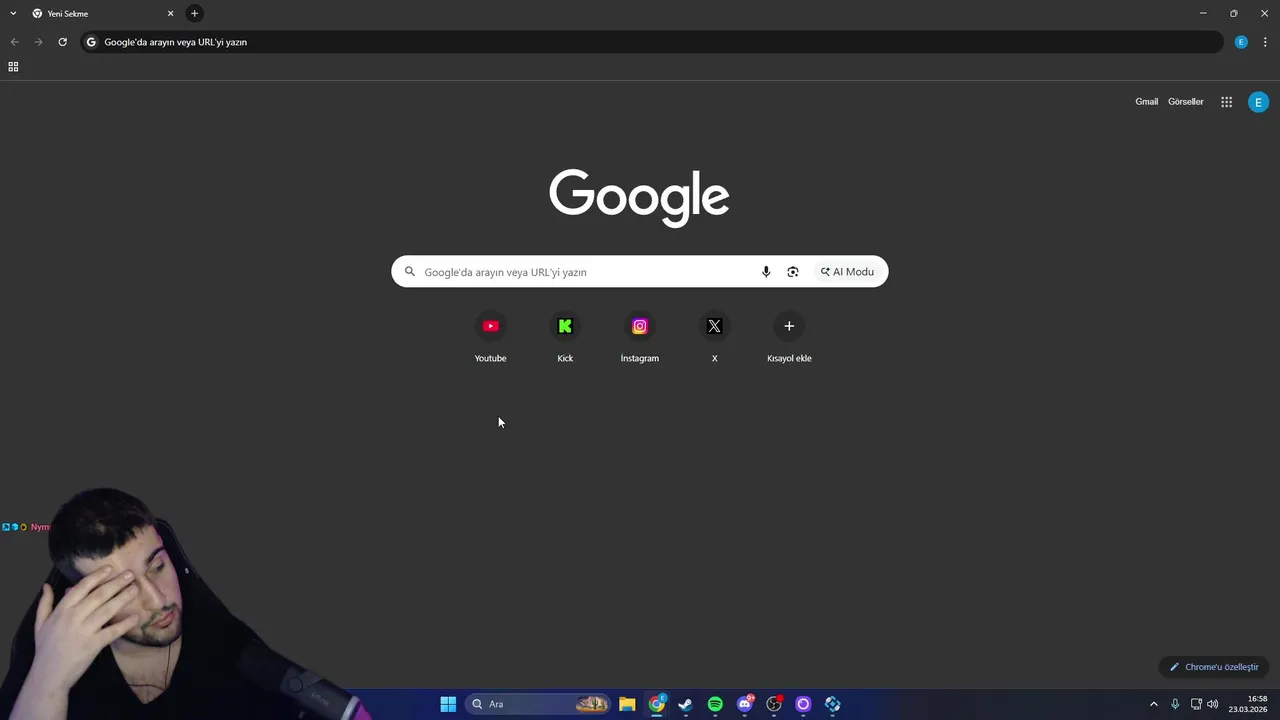Open File Explorer from the taskbar
Image resolution: width=1280 pixels, height=720 pixels.
pos(627,704)
